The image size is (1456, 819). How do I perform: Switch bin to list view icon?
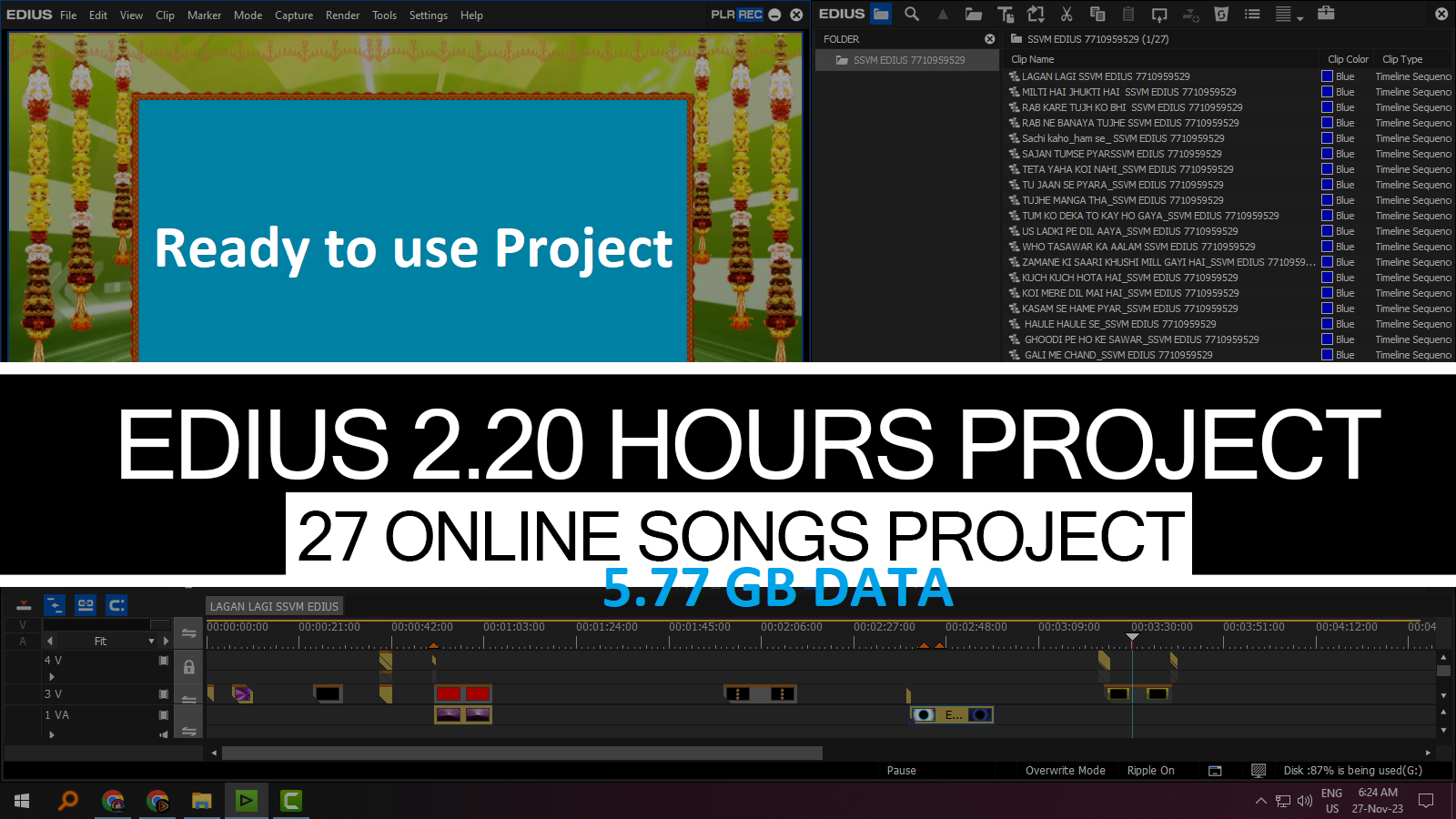pyautogui.click(x=1254, y=15)
